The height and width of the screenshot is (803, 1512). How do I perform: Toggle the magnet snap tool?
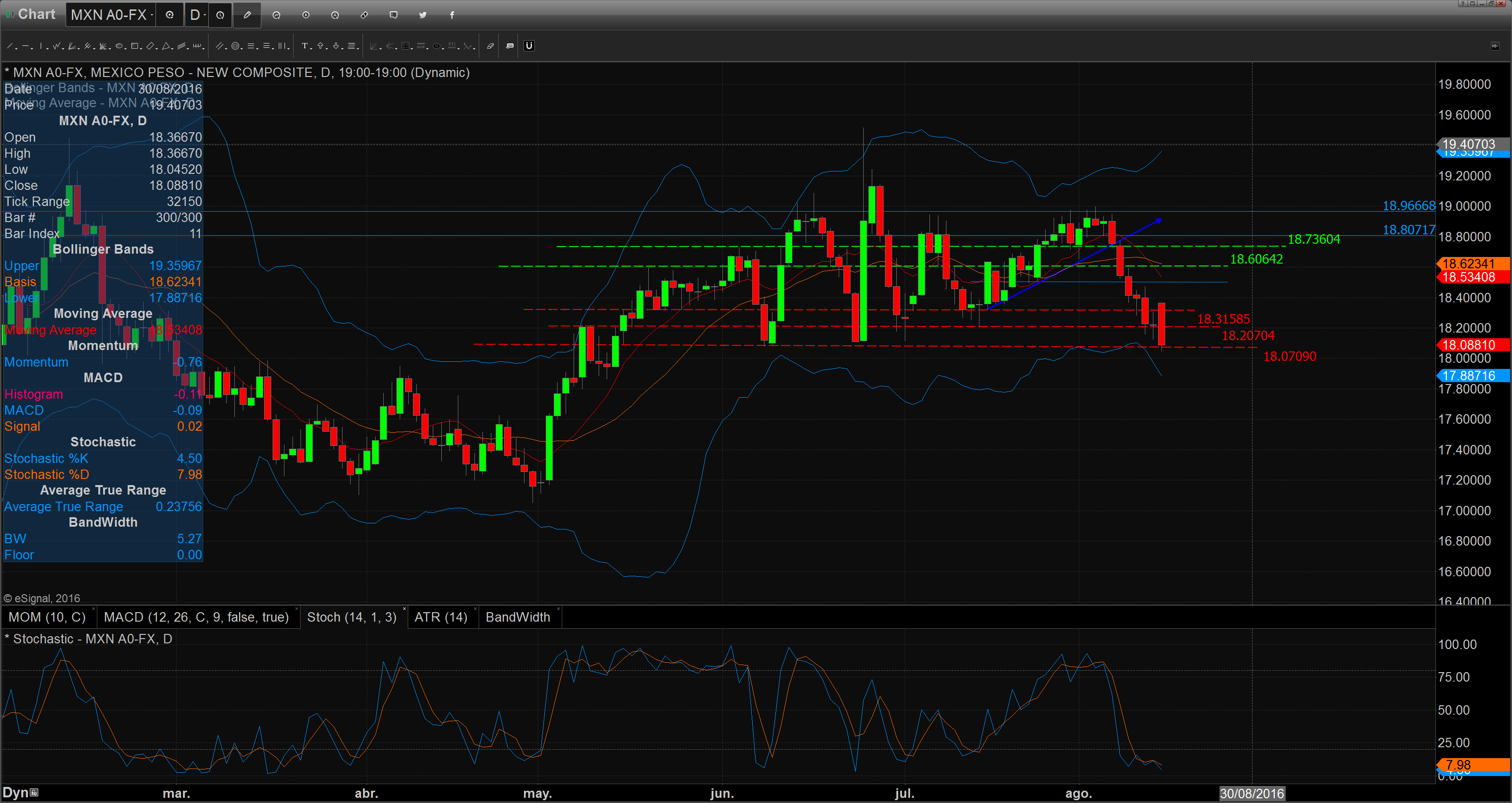(529, 46)
